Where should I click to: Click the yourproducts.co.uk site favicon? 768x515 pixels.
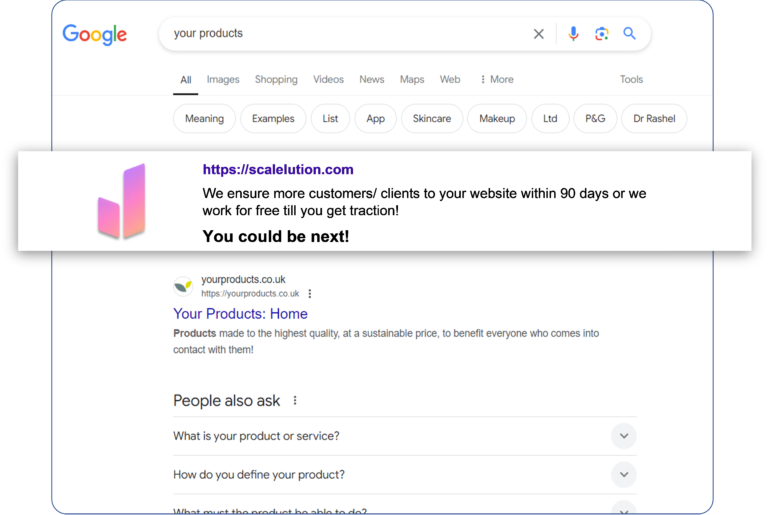[x=183, y=286]
